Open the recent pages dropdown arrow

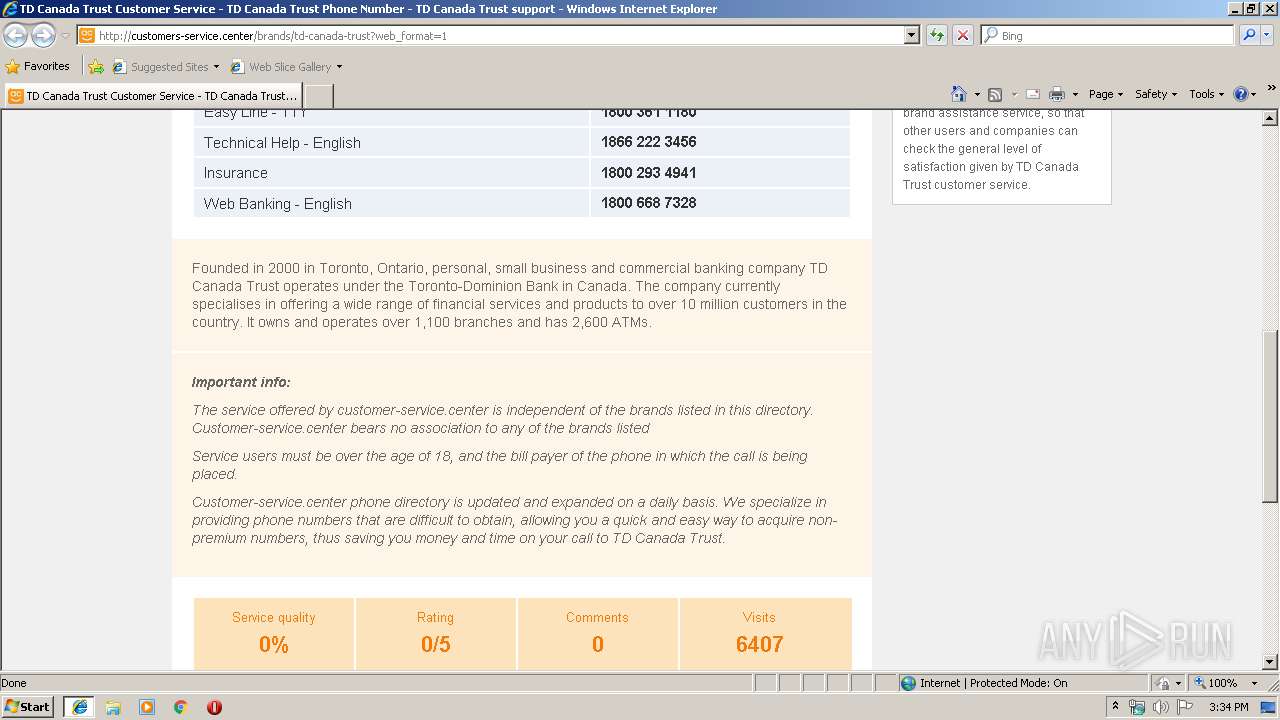(65, 35)
